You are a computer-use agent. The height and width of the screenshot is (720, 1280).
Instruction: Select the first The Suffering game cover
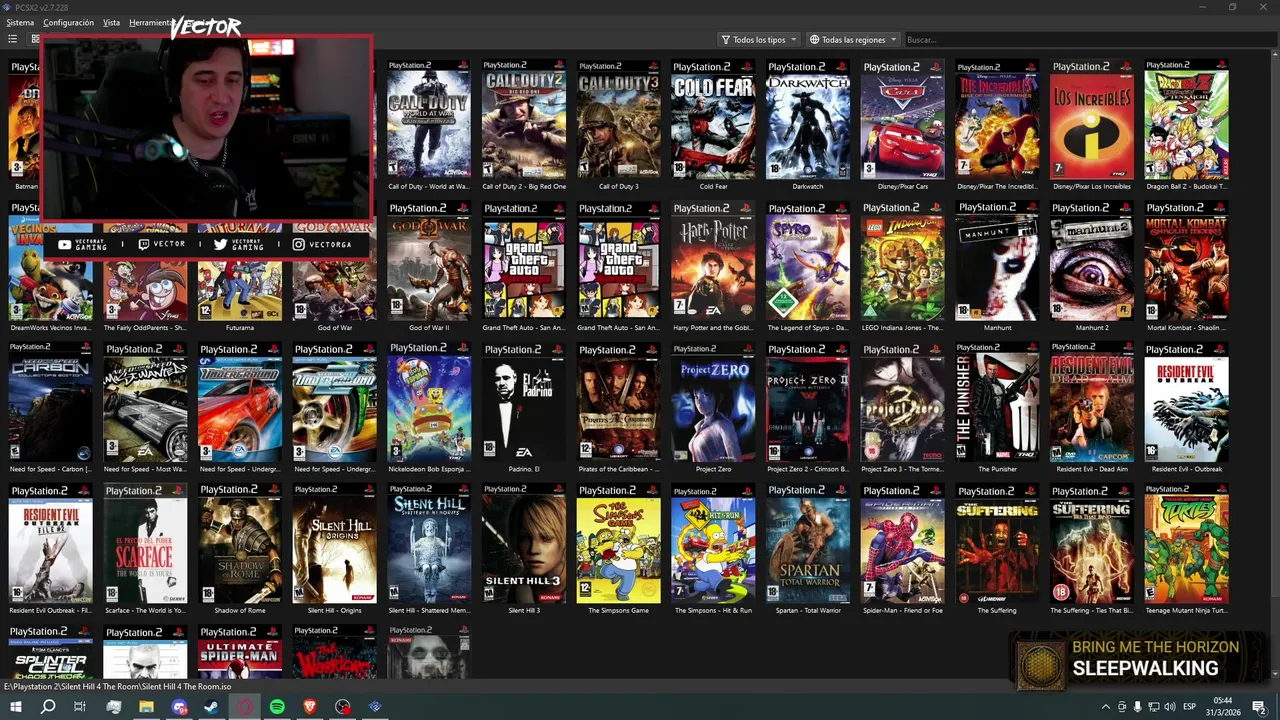tap(997, 544)
